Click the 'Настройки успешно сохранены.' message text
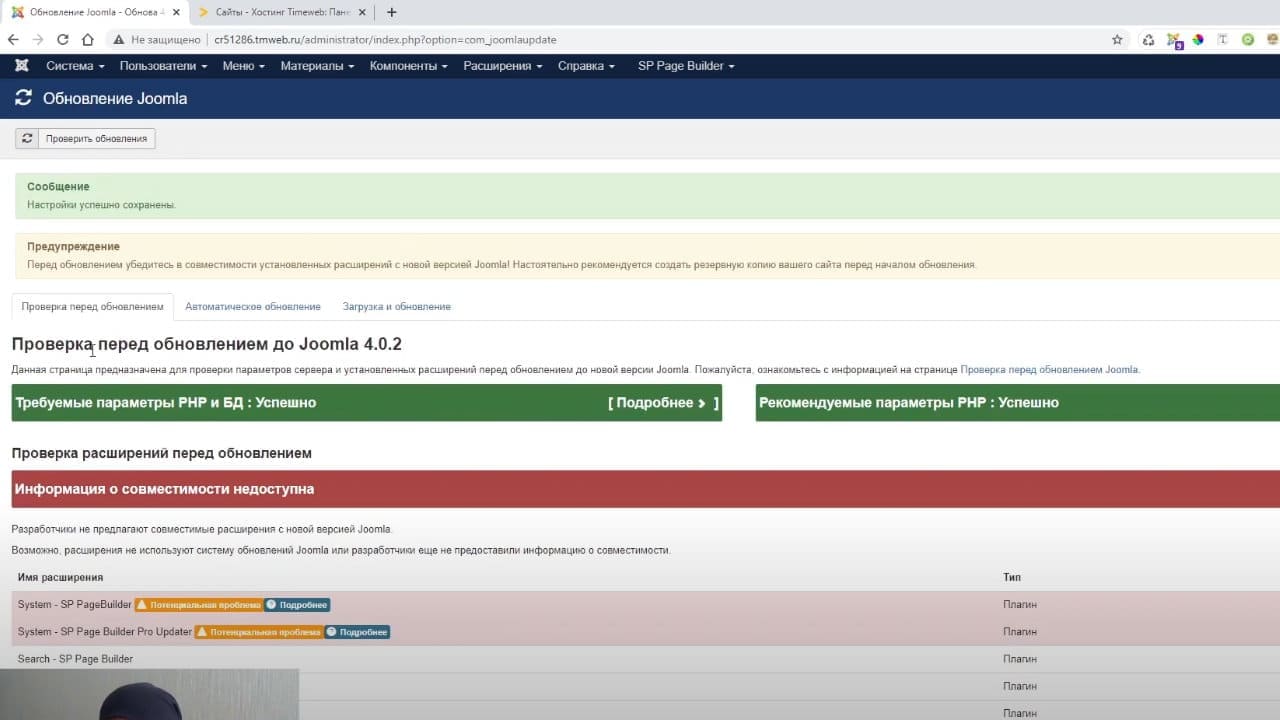 [x=101, y=204]
